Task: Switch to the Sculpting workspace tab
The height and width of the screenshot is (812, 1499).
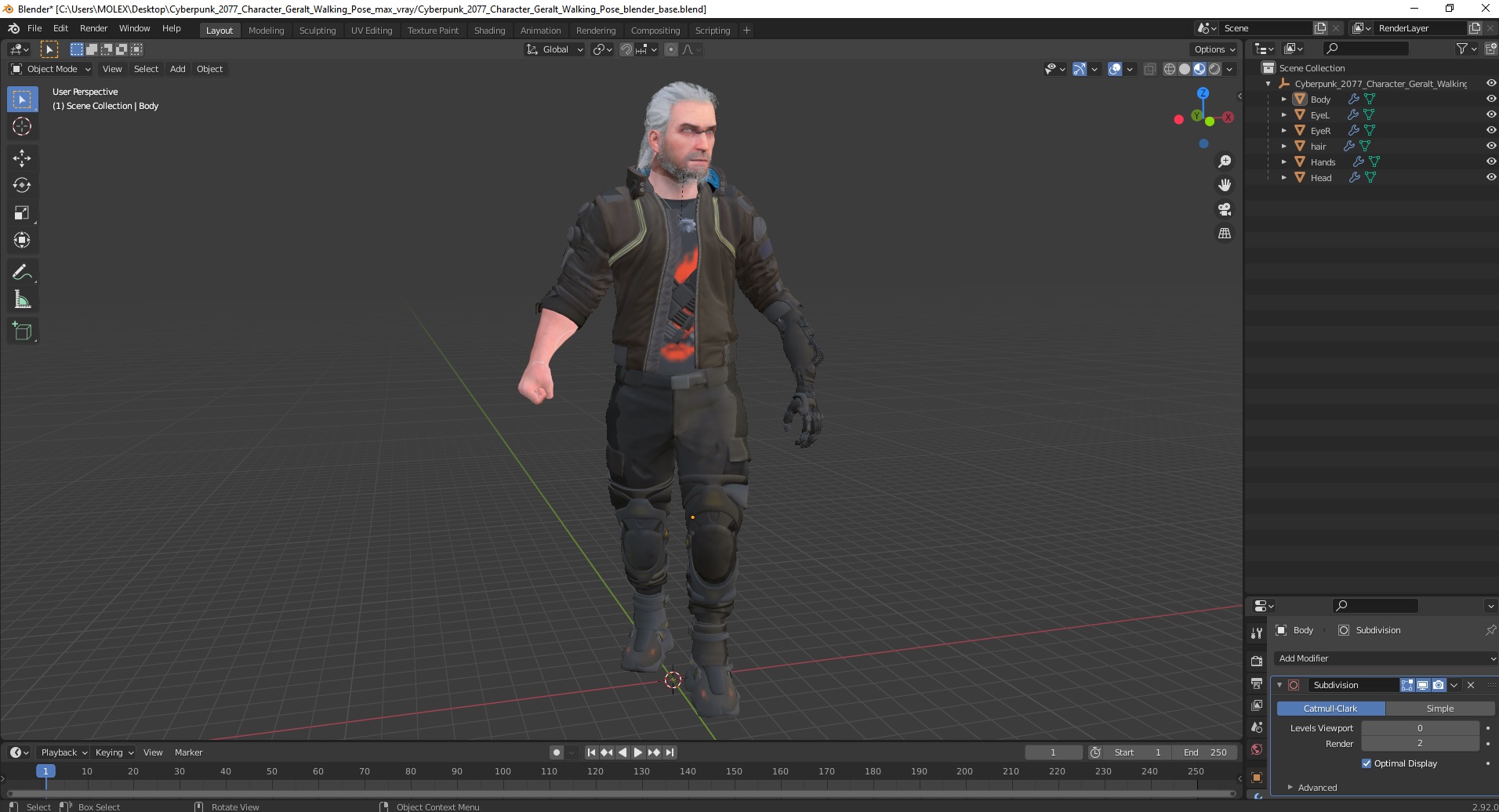Action: pos(318,31)
